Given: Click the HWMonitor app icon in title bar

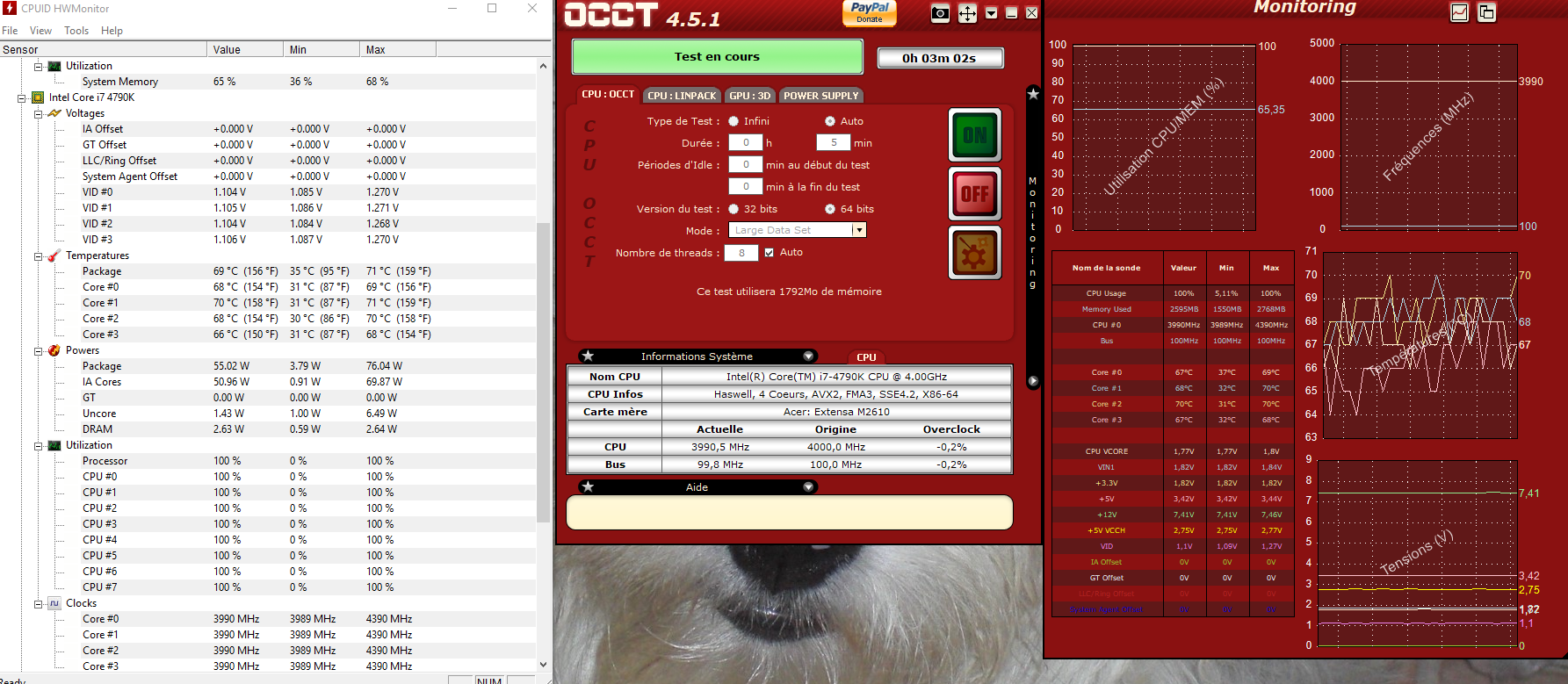Looking at the screenshot, I should coord(10,8).
